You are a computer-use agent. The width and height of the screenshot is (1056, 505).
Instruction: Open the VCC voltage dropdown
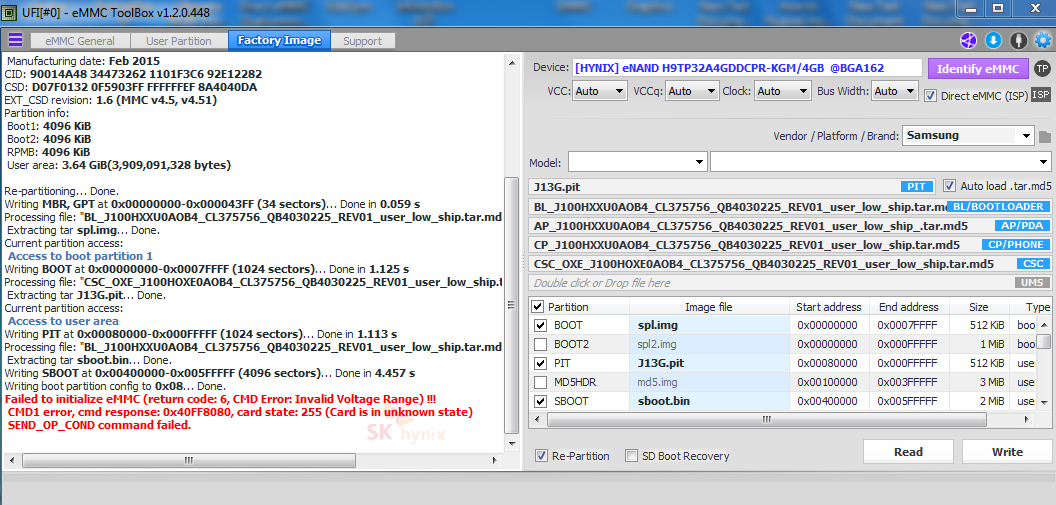tap(599, 91)
